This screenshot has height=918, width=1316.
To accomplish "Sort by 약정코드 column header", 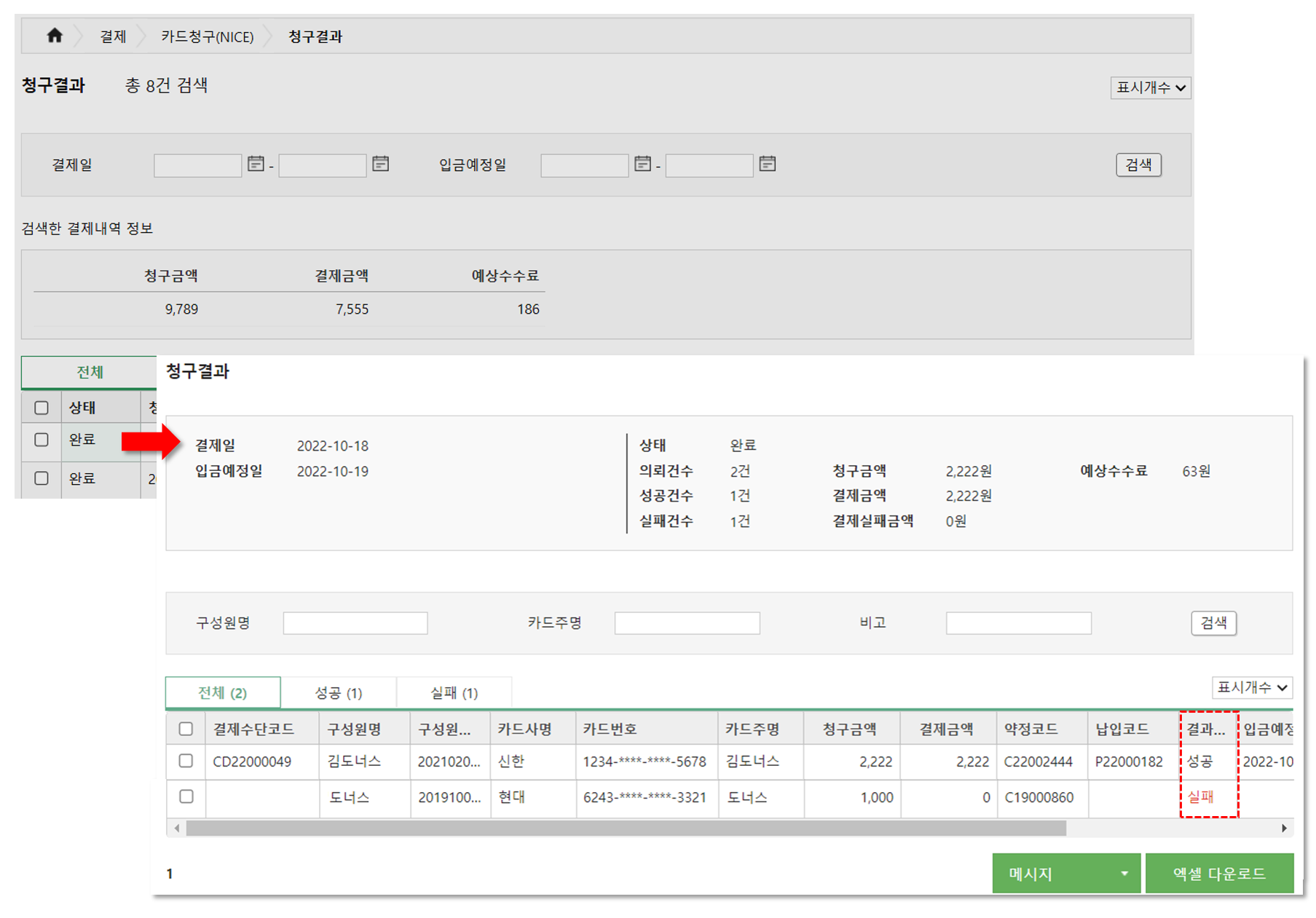I will pos(1042,729).
